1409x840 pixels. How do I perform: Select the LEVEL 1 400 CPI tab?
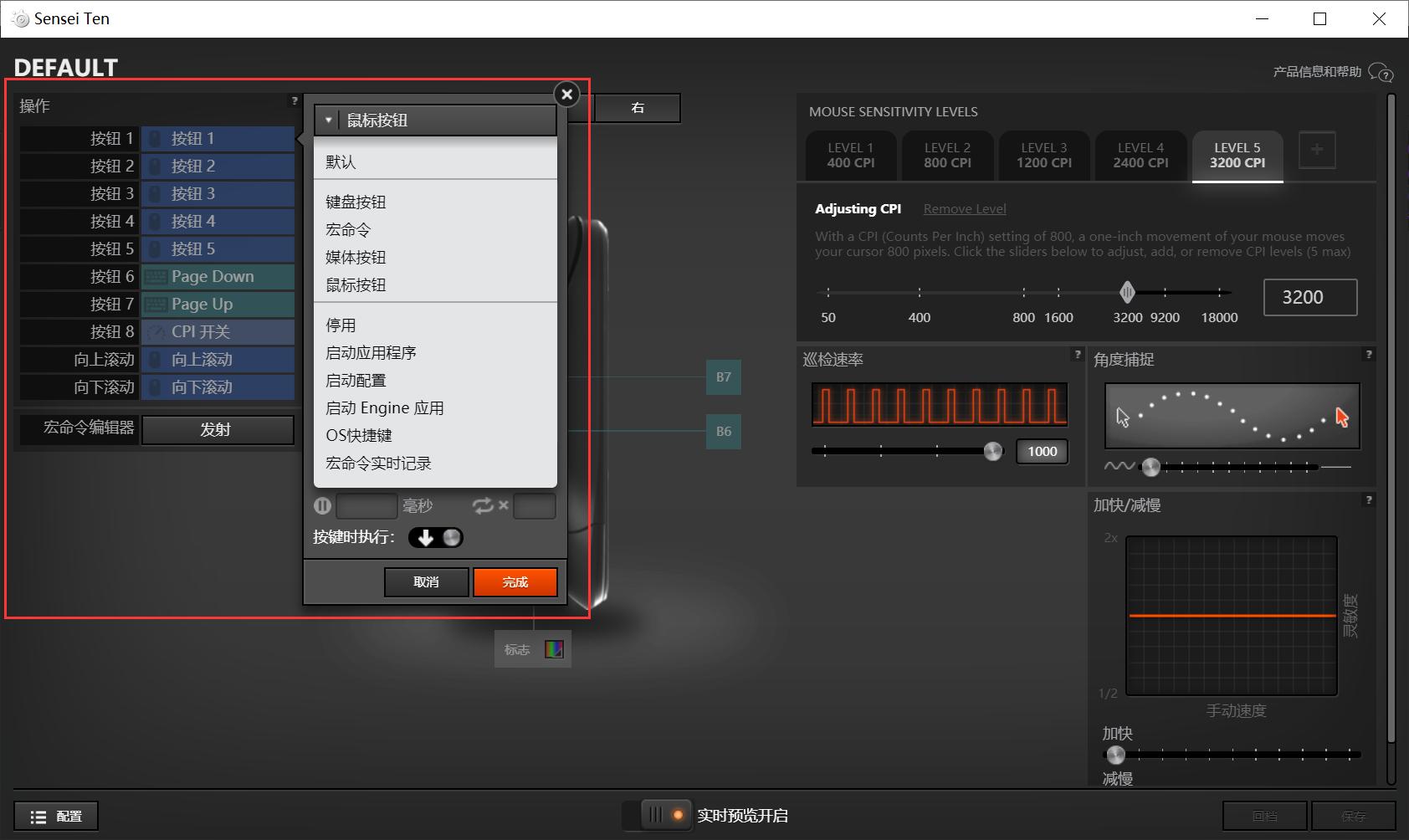tap(849, 155)
